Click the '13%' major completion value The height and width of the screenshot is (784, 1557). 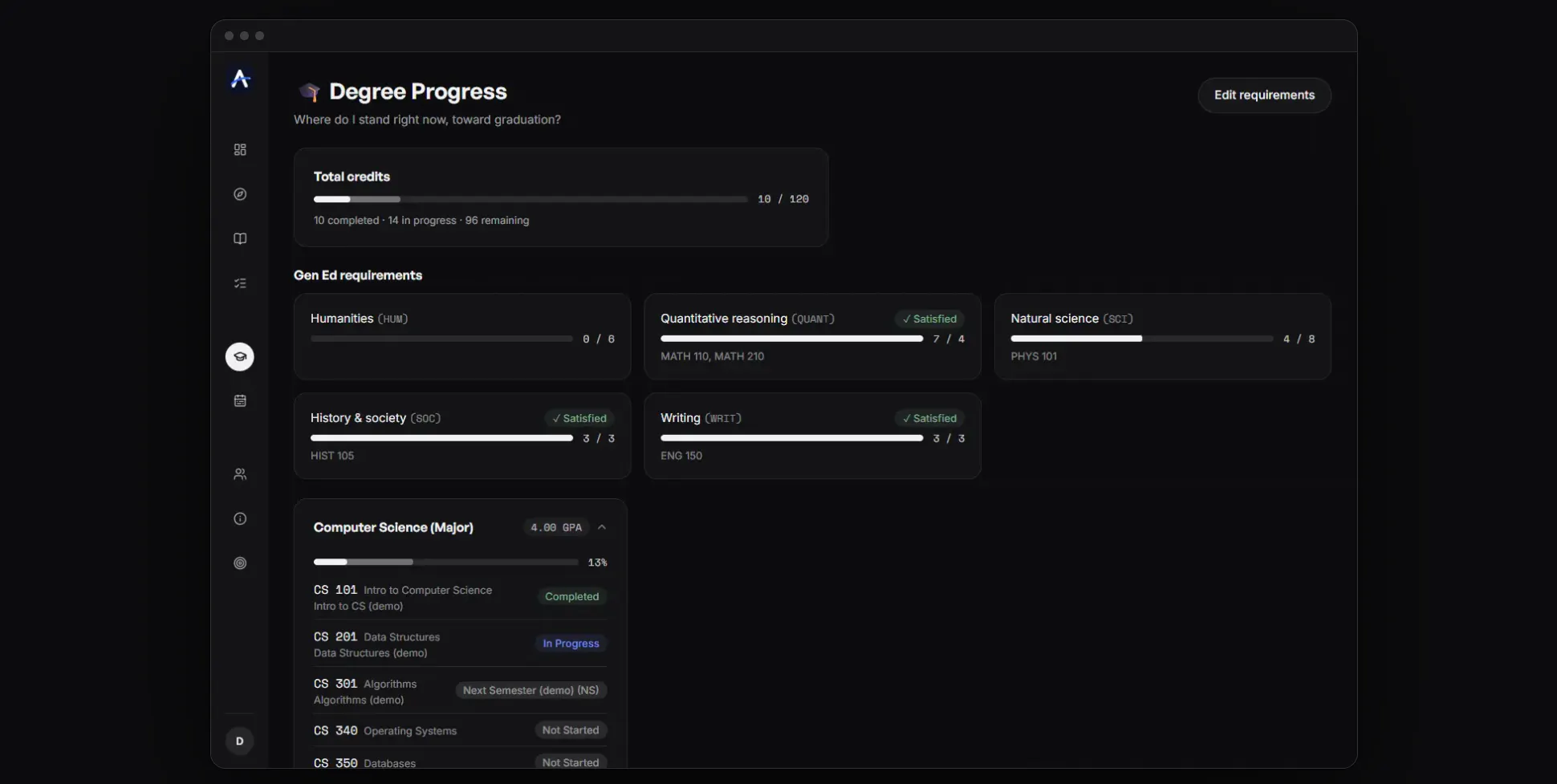[x=597, y=563]
